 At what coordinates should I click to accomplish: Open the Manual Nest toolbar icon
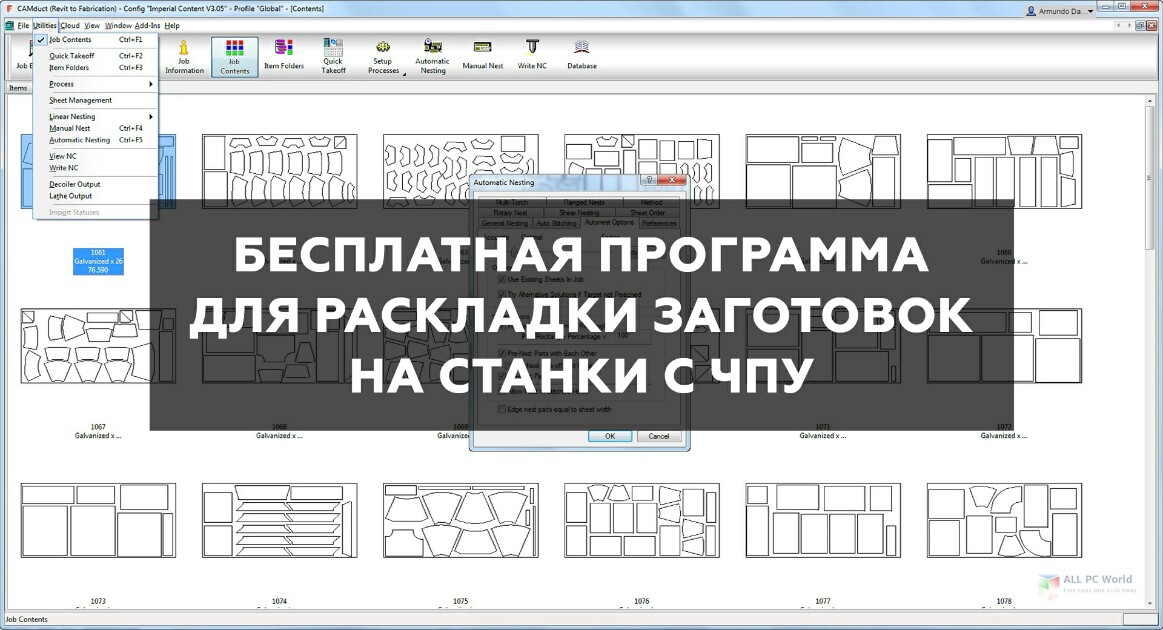pos(482,56)
